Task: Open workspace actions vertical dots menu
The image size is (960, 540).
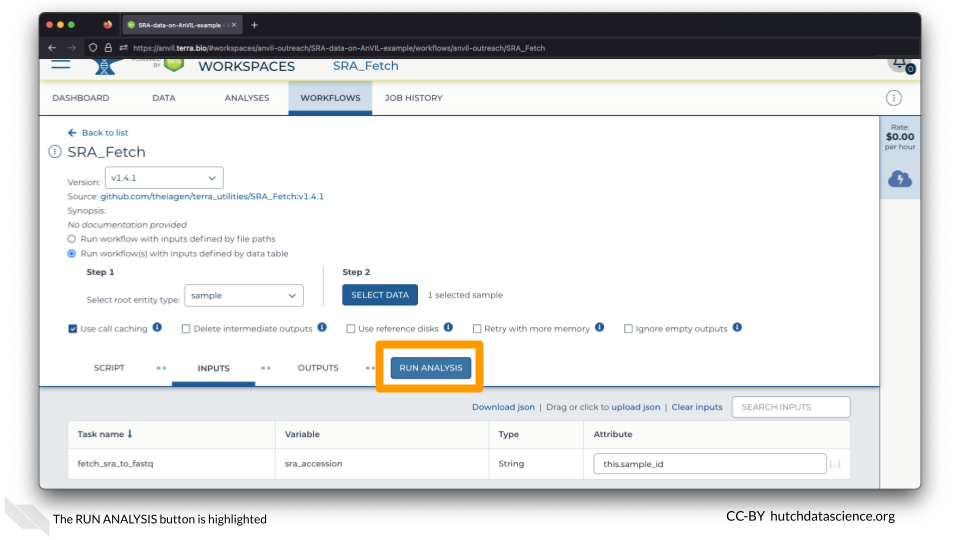Action: pyautogui.click(x=893, y=98)
